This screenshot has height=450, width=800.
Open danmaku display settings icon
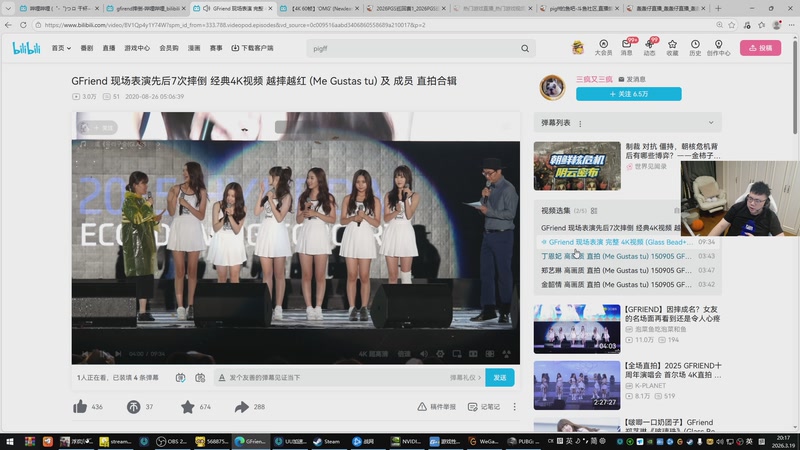(200, 378)
